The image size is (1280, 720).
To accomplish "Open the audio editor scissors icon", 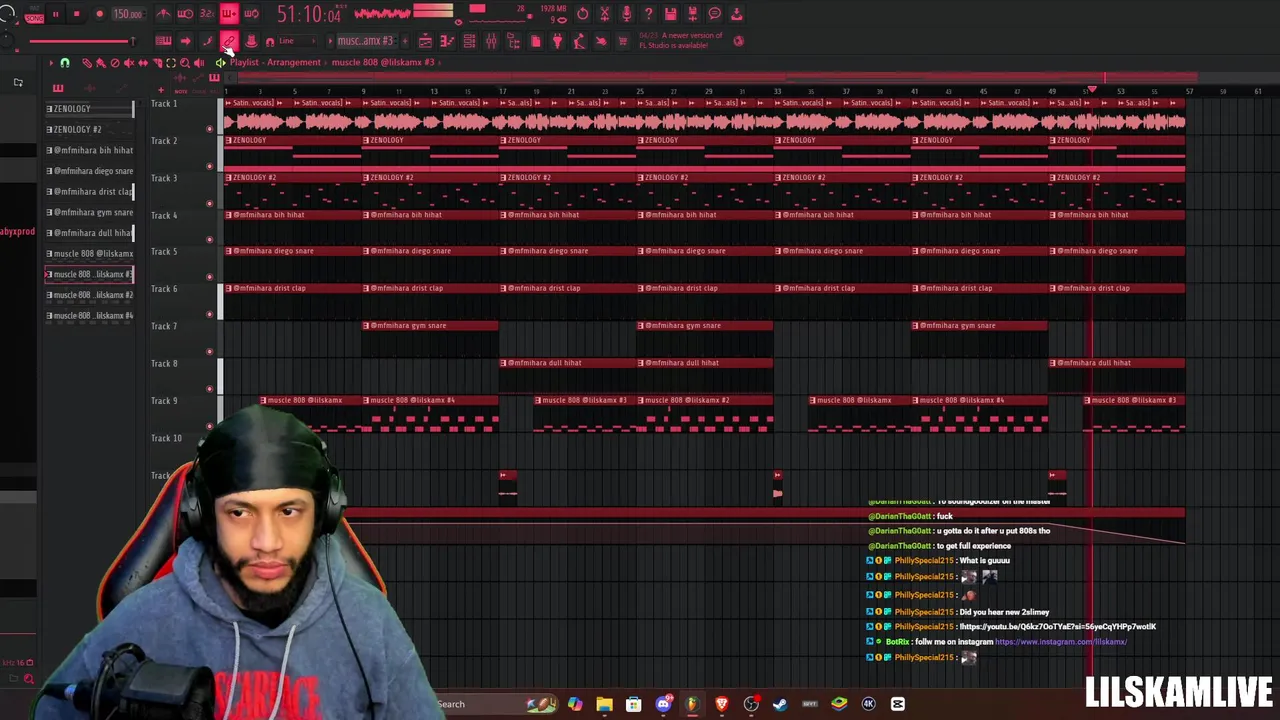I will [x=605, y=14].
